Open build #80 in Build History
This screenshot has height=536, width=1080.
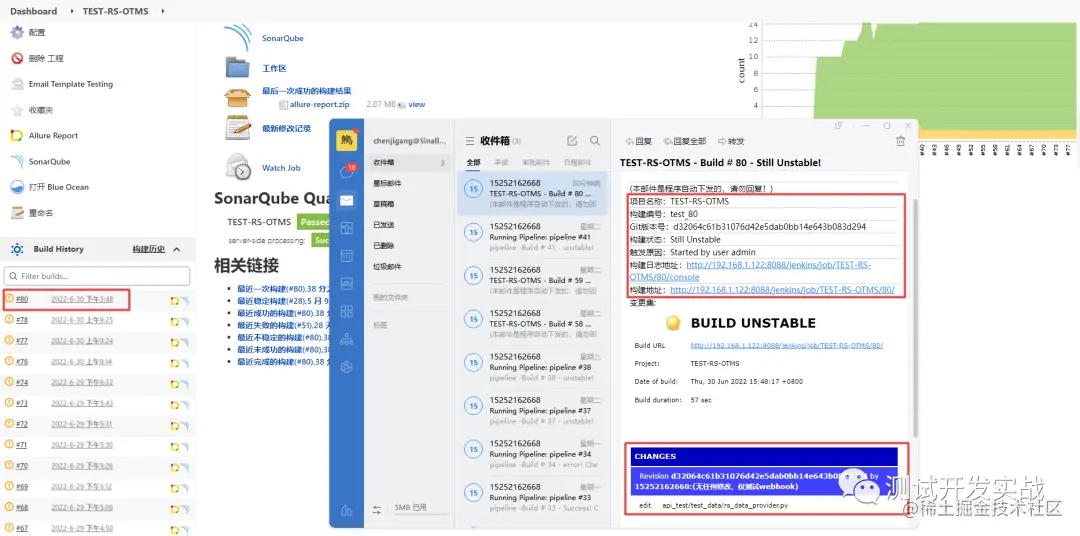pos(22,299)
